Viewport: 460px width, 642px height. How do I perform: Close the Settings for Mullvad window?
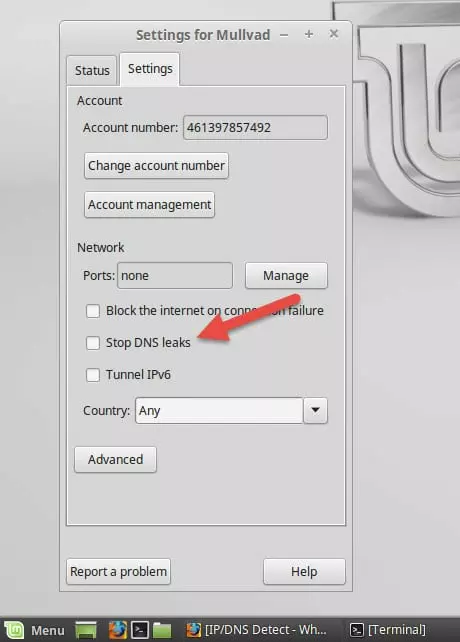(x=334, y=34)
